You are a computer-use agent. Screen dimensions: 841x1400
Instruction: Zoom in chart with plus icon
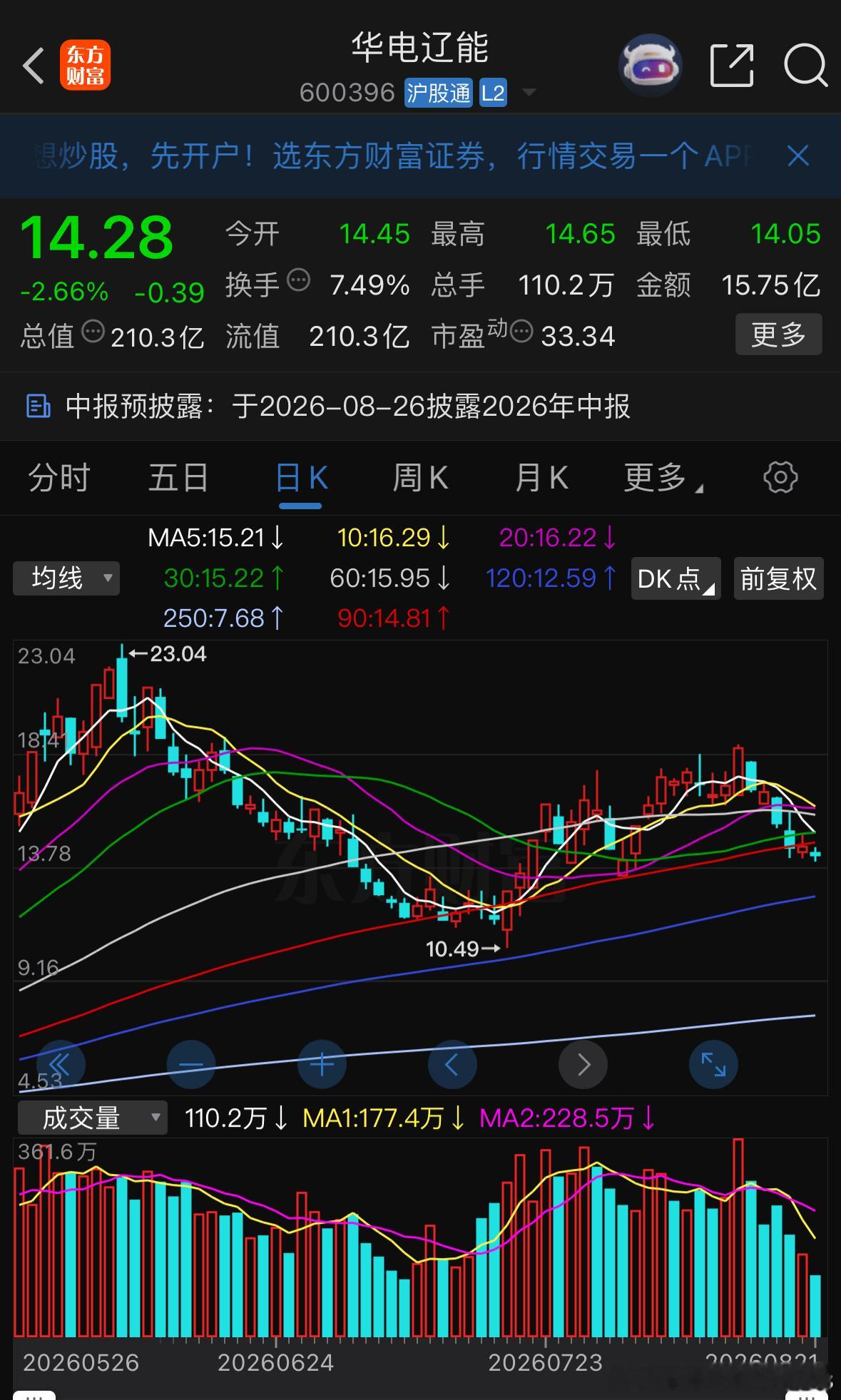click(322, 1065)
